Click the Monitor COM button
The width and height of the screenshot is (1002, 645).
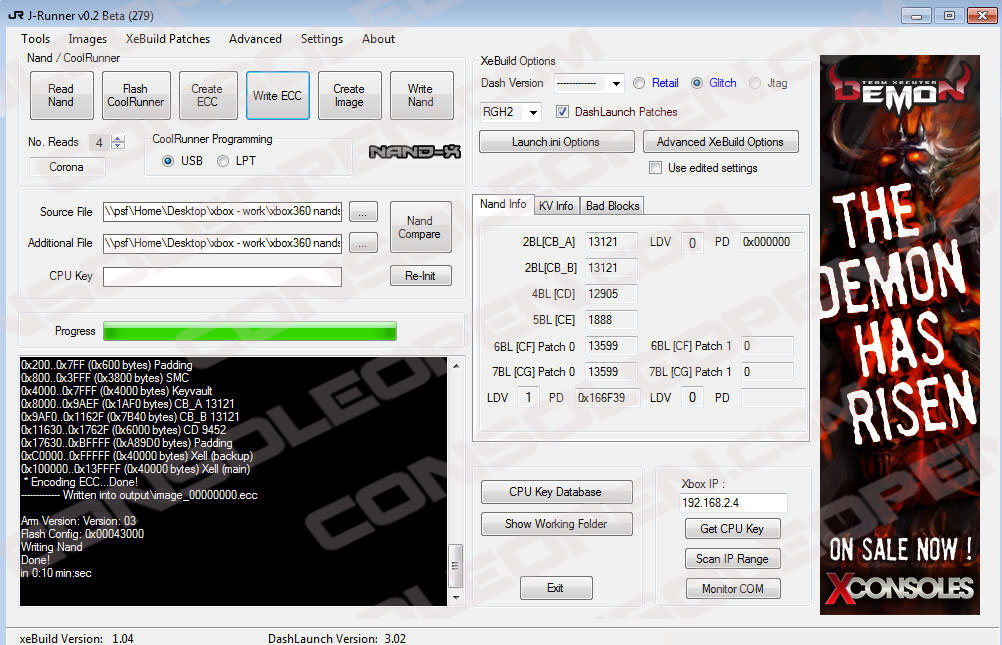point(732,589)
